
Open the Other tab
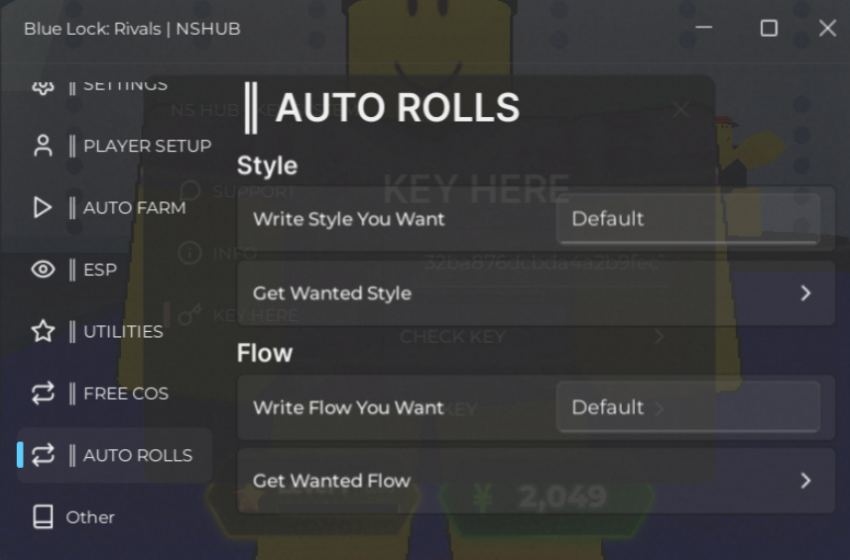pyautogui.click(x=114, y=517)
